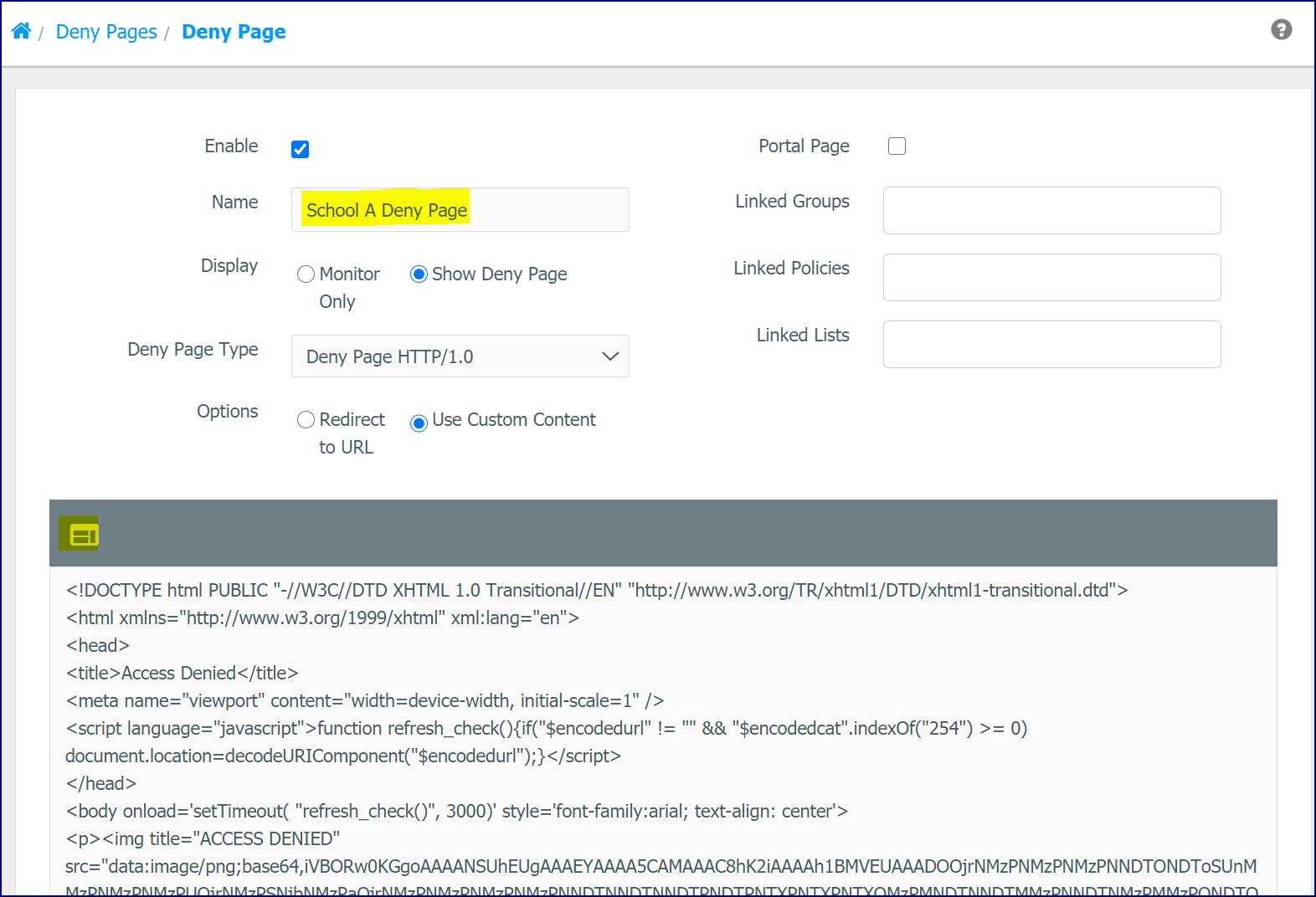Go to the home icon in breadcrumb
The image size is (1316, 897).
click(21, 31)
